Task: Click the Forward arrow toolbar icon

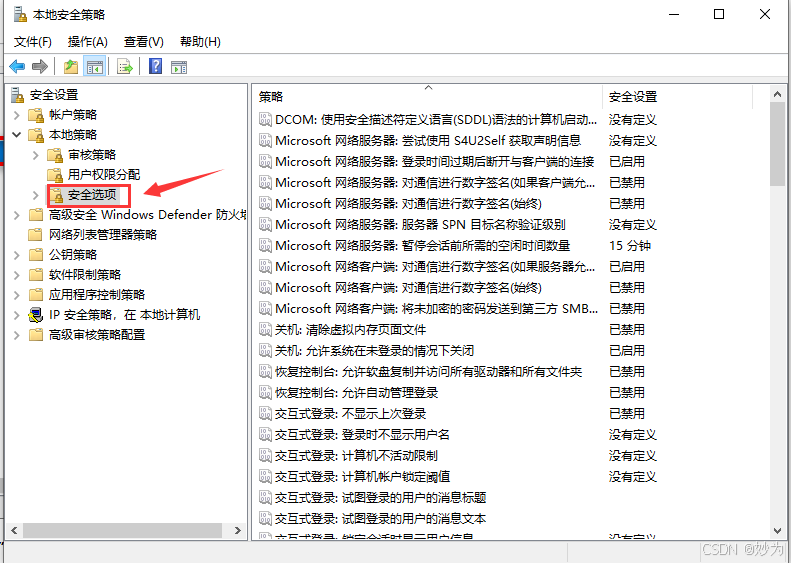Action: pos(39,66)
